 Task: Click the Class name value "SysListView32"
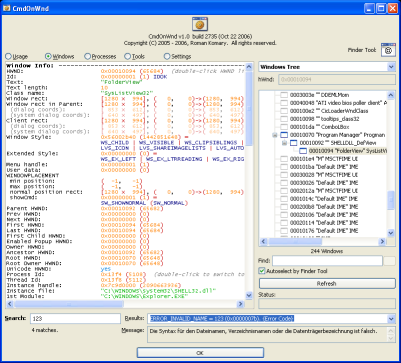[127, 93]
